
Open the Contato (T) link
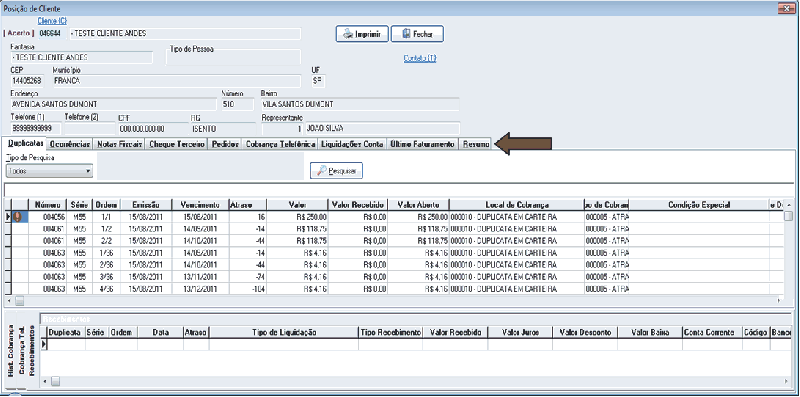tap(420, 59)
